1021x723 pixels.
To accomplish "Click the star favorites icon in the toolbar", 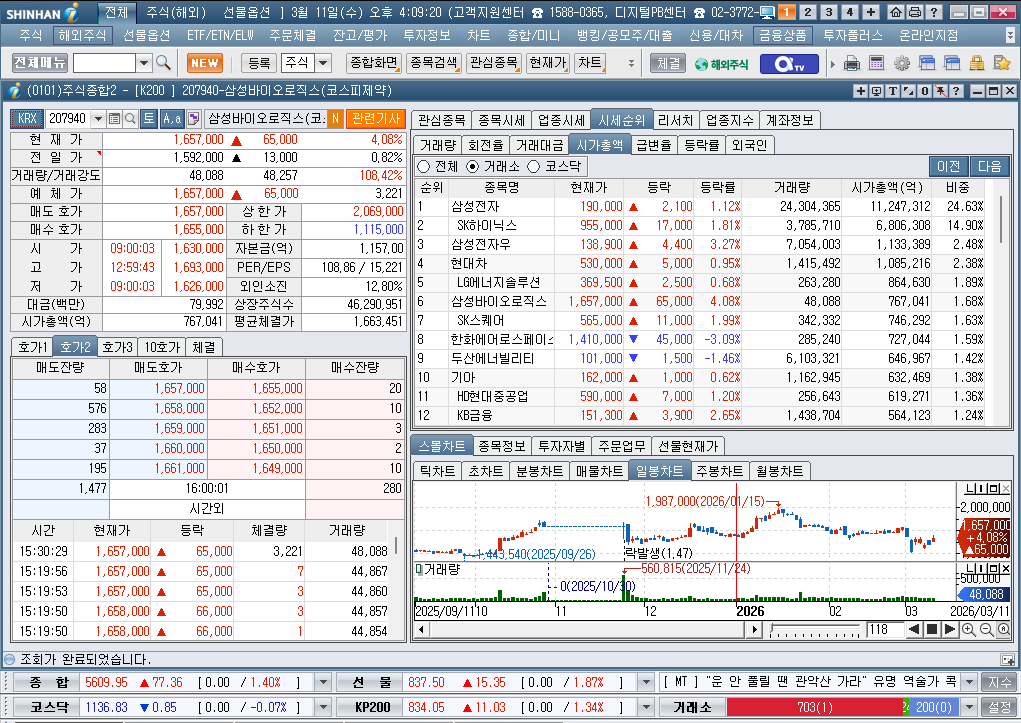I will tap(1001, 63).
